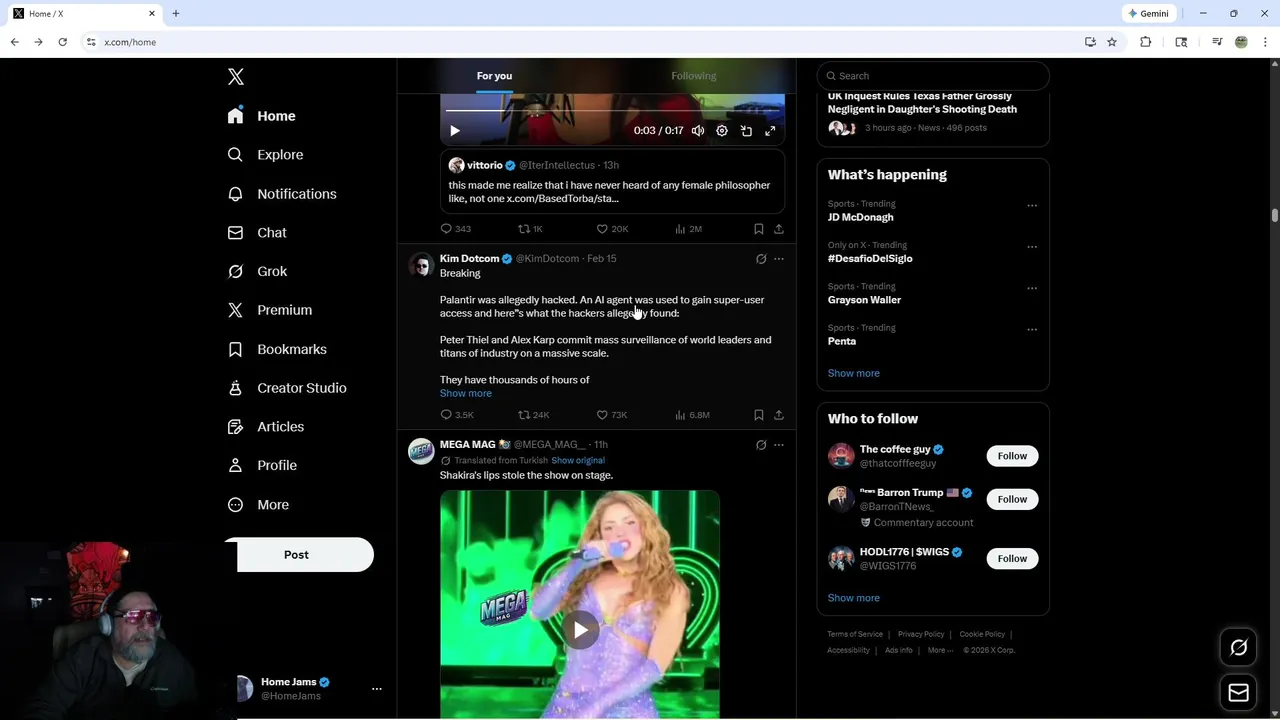Repost the post with 1K reposts

point(530,229)
